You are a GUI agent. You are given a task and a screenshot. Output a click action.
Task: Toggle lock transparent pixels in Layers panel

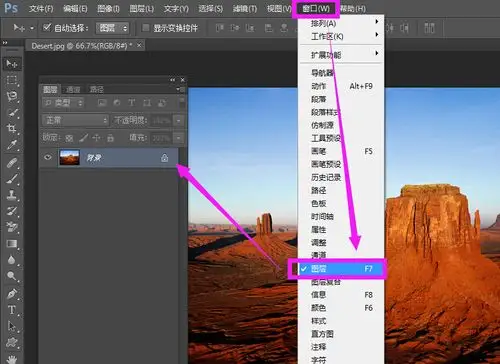pyautogui.click(x=69, y=138)
